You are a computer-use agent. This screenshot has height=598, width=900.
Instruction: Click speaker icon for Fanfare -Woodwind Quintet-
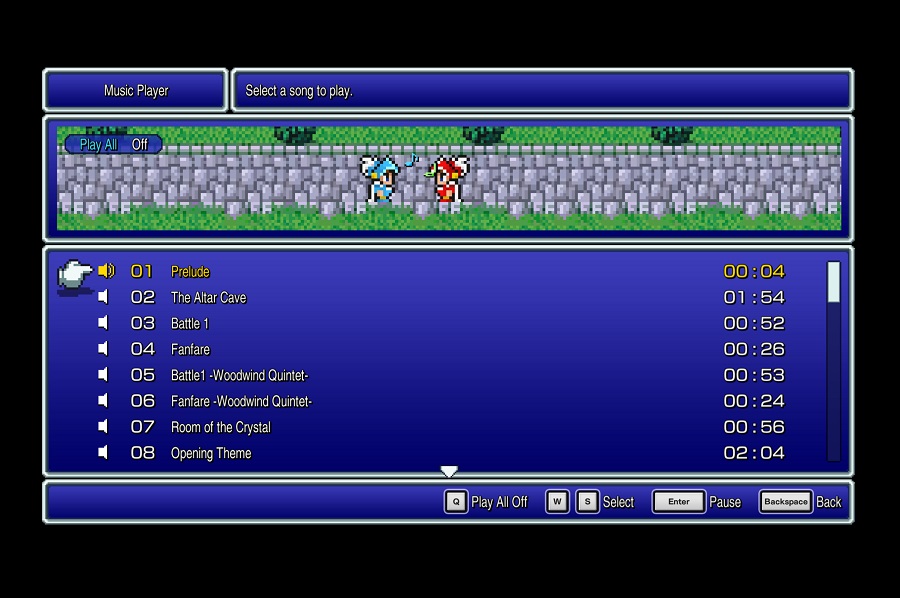click(103, 401)
